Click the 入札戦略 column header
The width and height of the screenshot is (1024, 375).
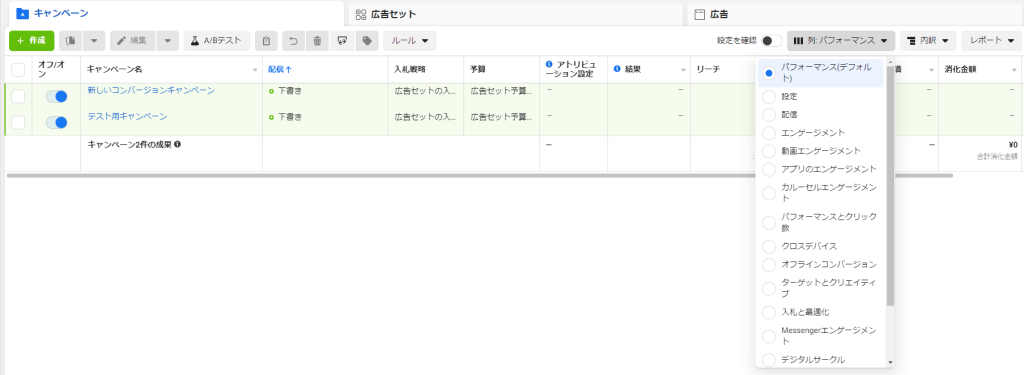pyautogui.click(x=410, y=69)
